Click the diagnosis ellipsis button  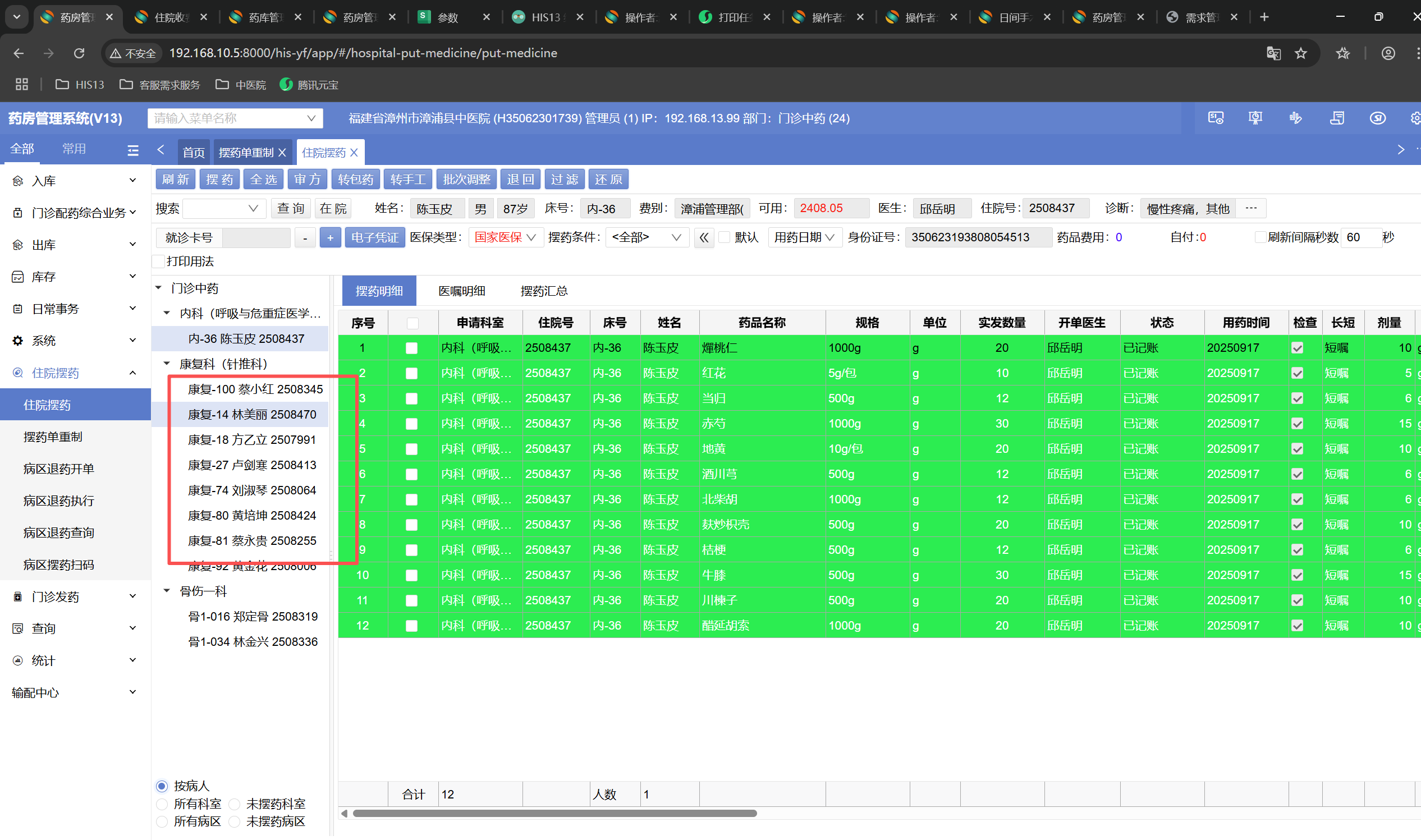point(1250,208)
